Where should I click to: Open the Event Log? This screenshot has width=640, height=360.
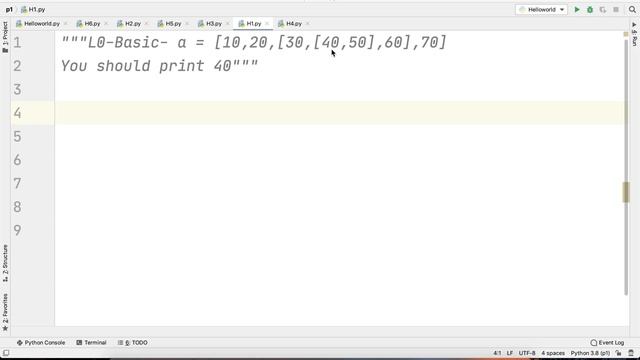coord(607,342)
